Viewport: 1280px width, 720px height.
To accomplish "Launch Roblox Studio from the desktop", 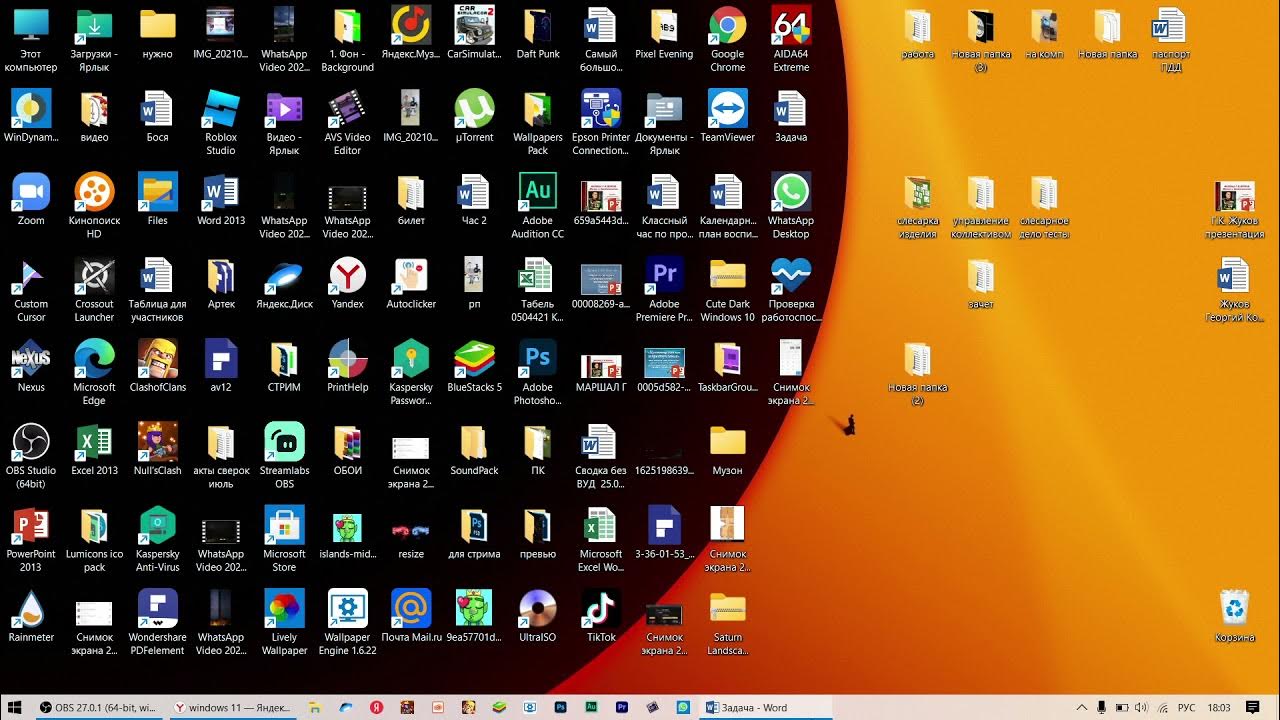I will [x=221, y=122].
